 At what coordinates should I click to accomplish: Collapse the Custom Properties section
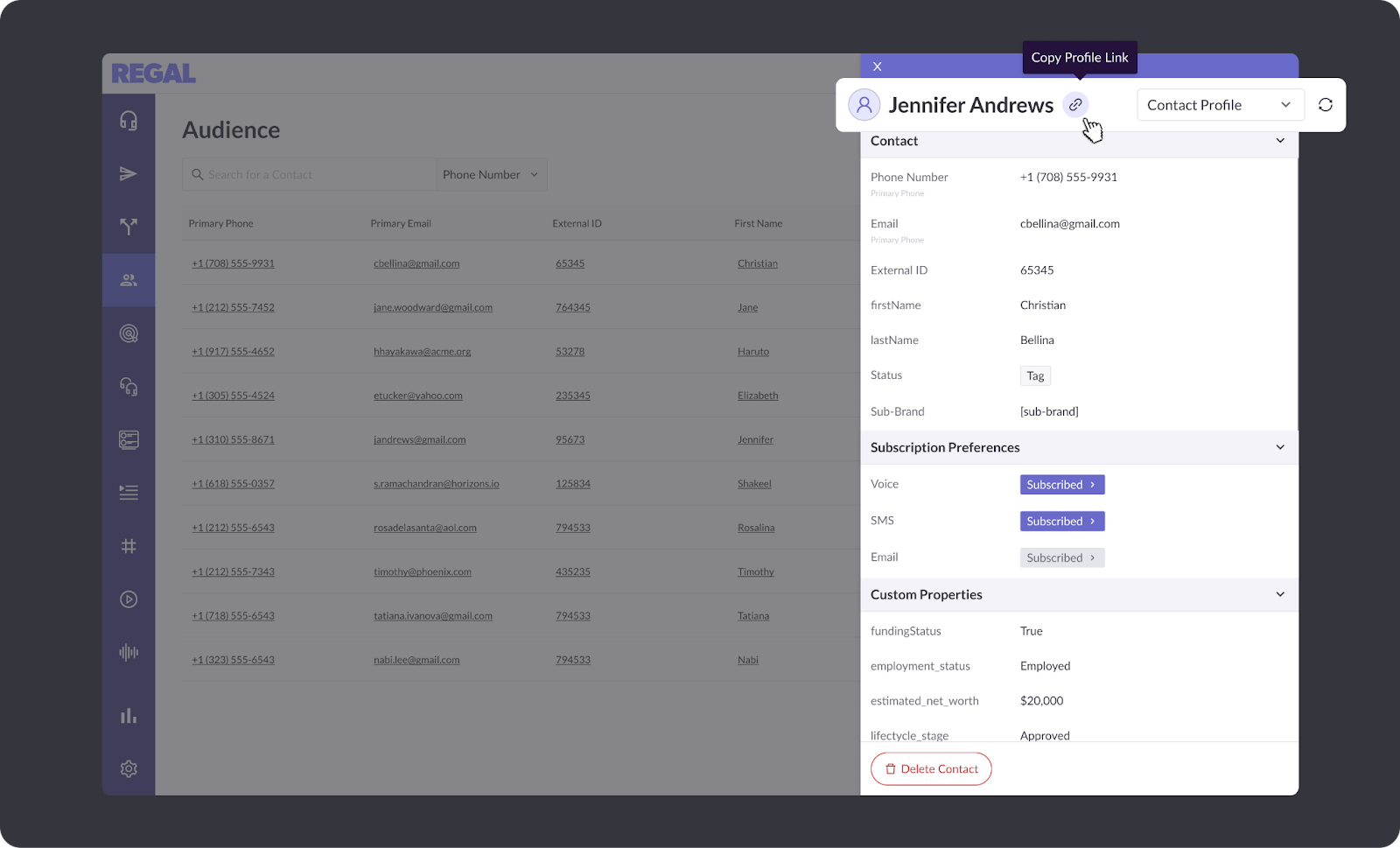[1279, 594]
